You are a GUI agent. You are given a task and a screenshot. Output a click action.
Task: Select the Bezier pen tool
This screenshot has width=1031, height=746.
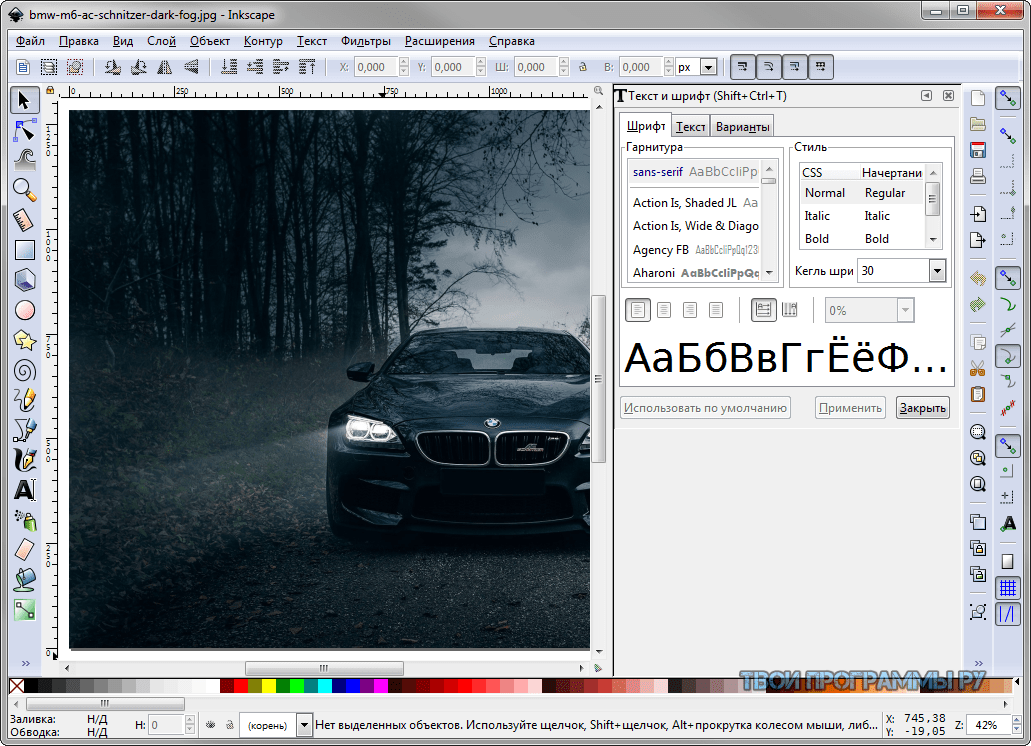coord(24,430)
